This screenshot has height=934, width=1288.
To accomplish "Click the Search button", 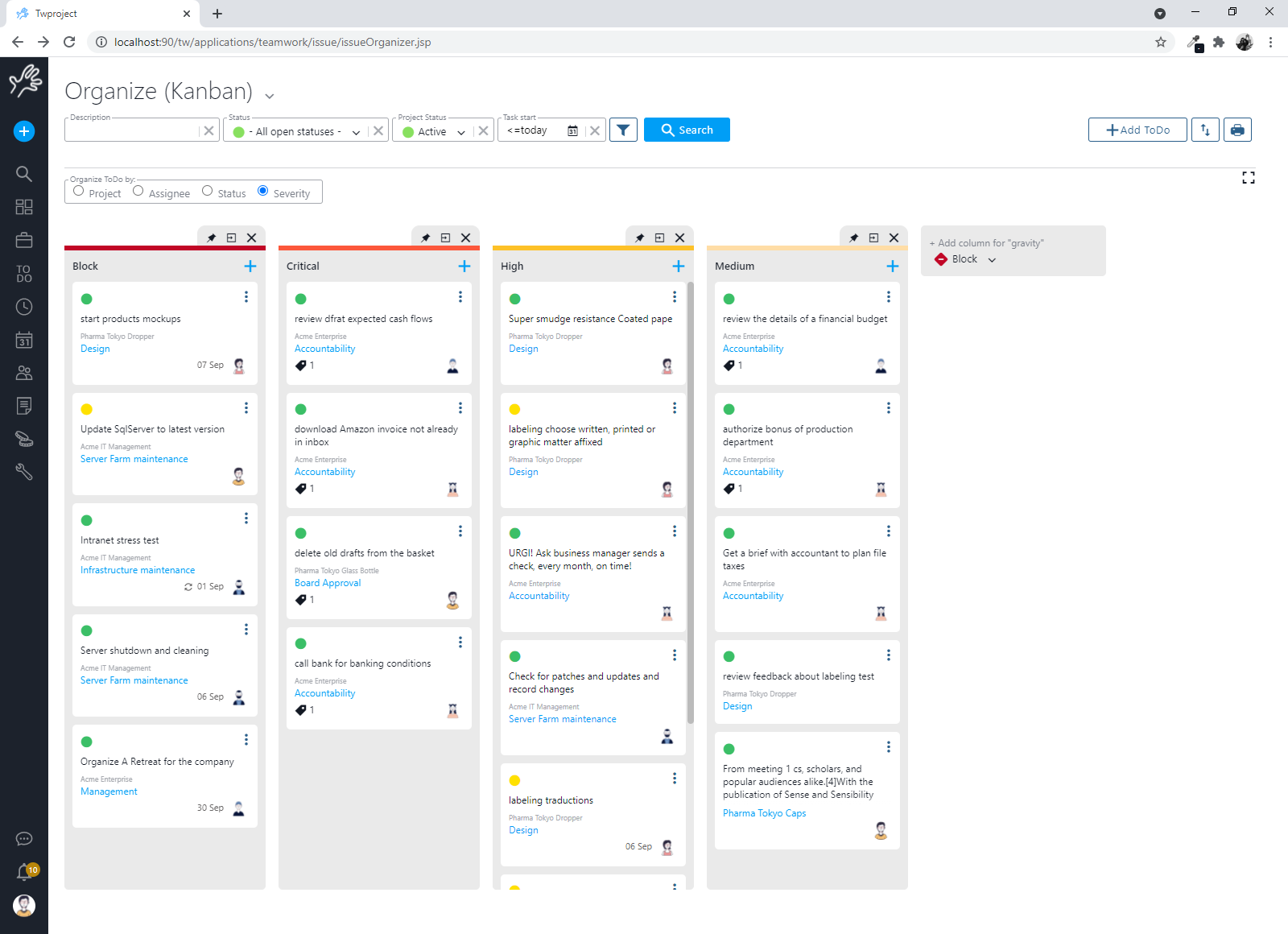I will 687,130.
